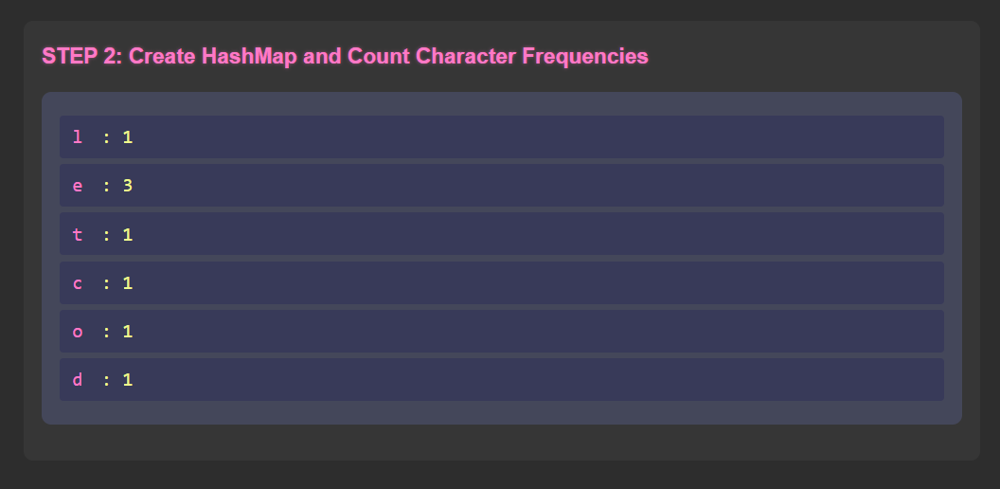Viewport: 1000px width, 489px height.
Task: Select the row for character 'd'
Action: coord(501,380)
